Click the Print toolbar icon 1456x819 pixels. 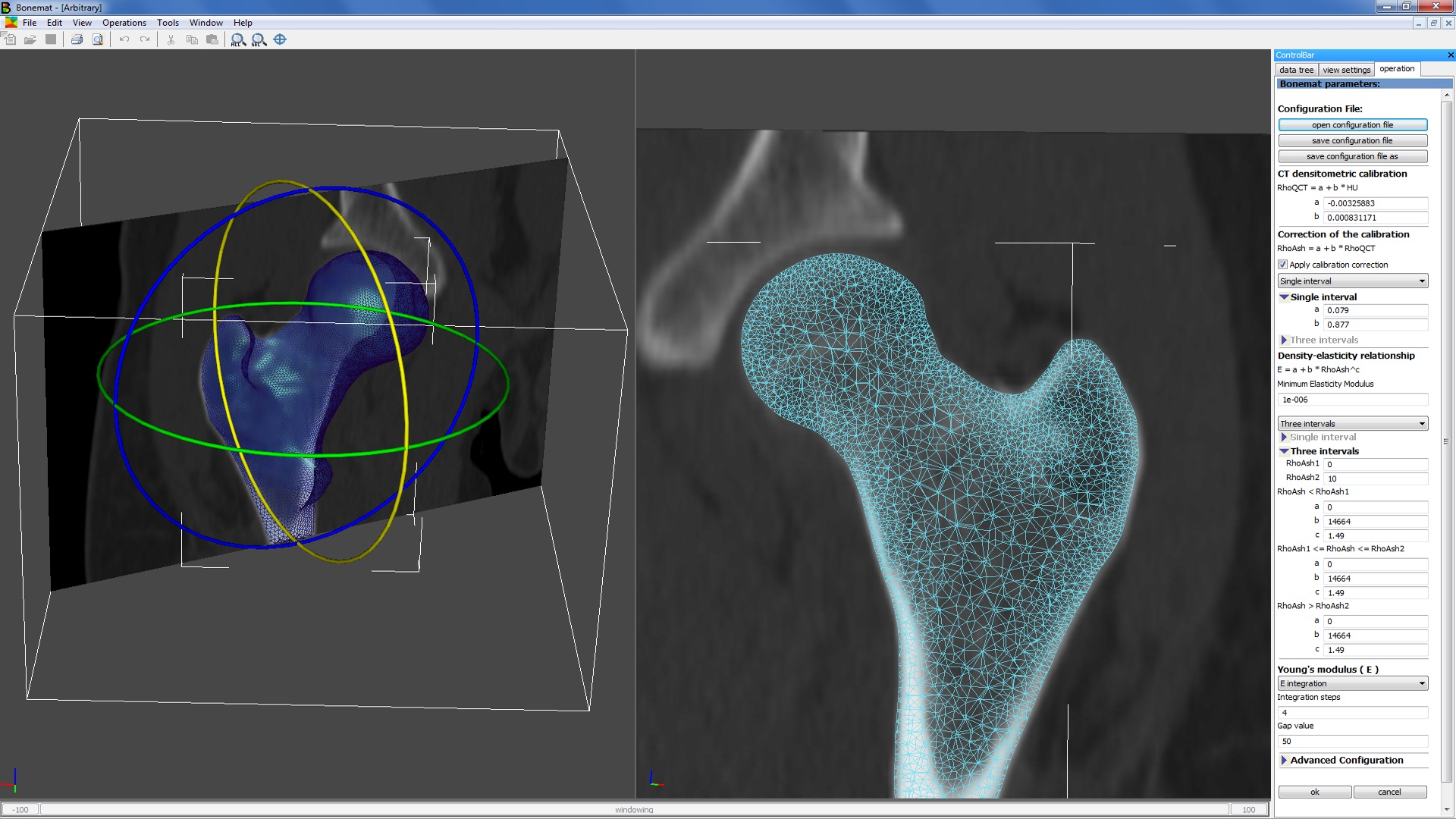tap(77, 39)
